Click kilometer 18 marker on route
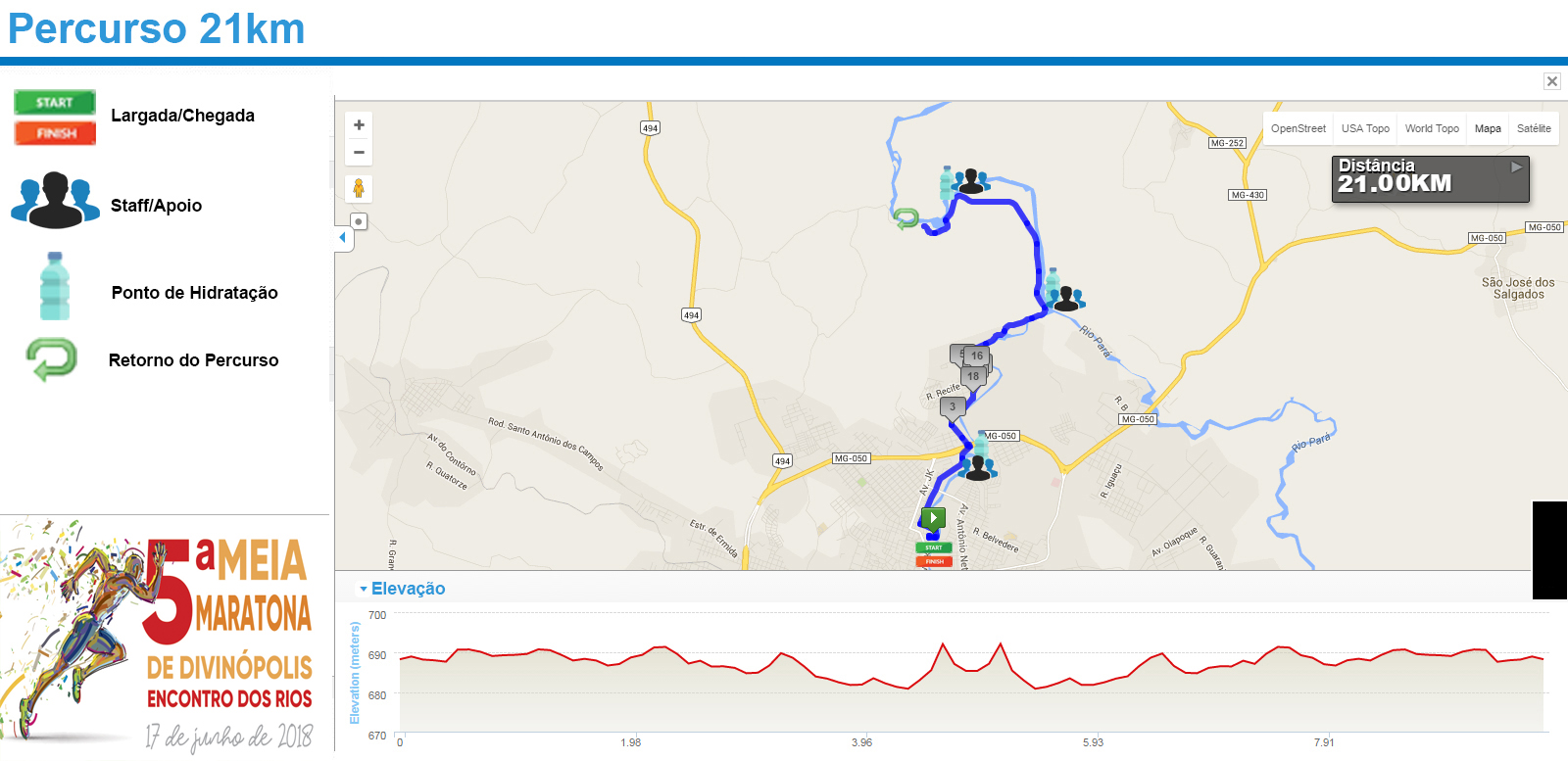The width and height of the screenshot is (1568, 761). point(973,377)
